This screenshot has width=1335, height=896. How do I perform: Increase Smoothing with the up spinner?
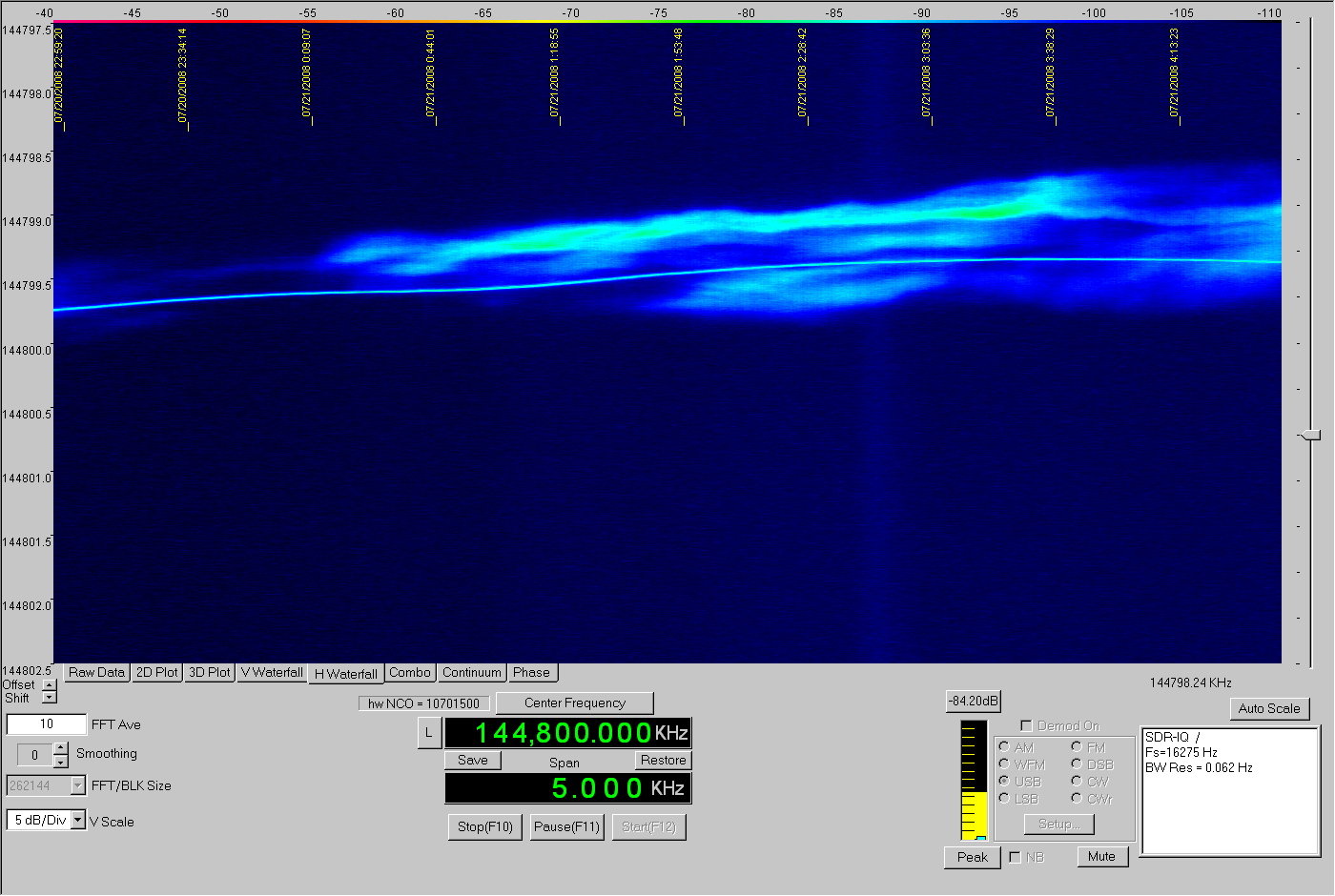pyautogui.click(x=61, y=748)
